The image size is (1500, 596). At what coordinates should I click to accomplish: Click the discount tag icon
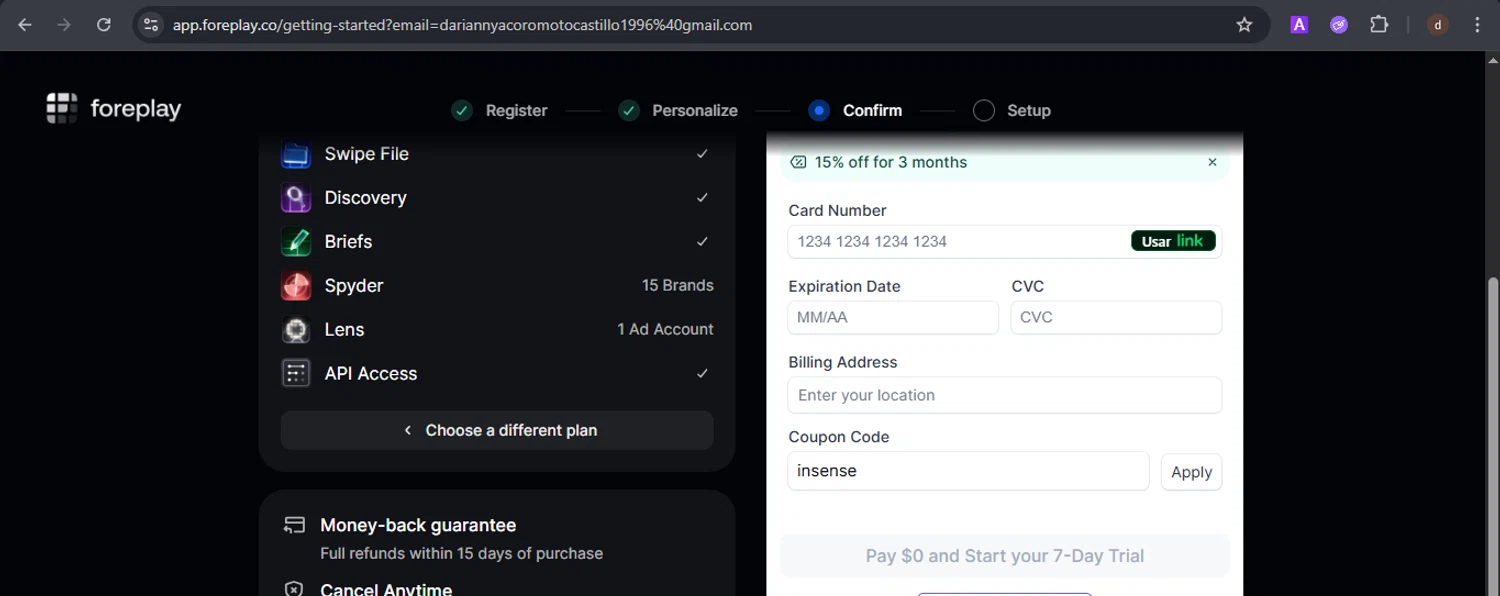[x=798, y=162]
